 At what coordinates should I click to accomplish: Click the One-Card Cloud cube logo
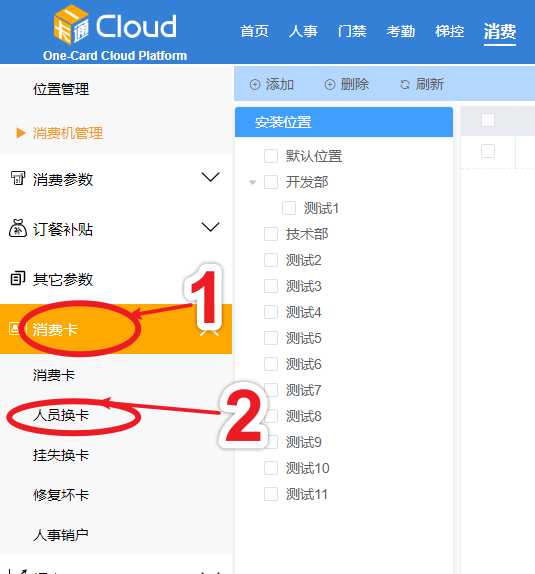[71, 25]
